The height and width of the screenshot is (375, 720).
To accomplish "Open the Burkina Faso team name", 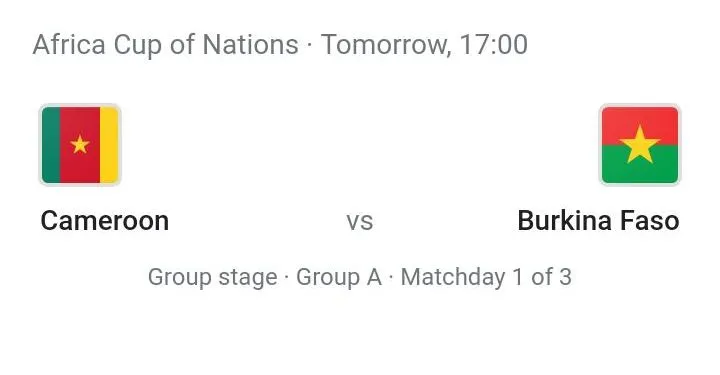I will tap(598, 221).
